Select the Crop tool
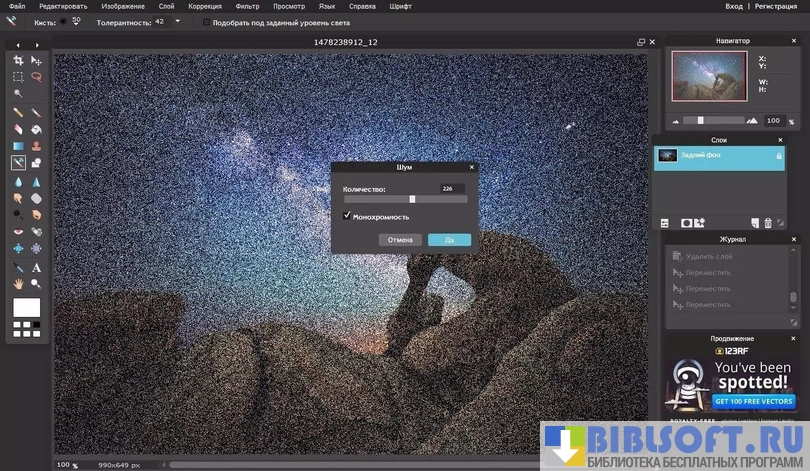 pos(18,61)
